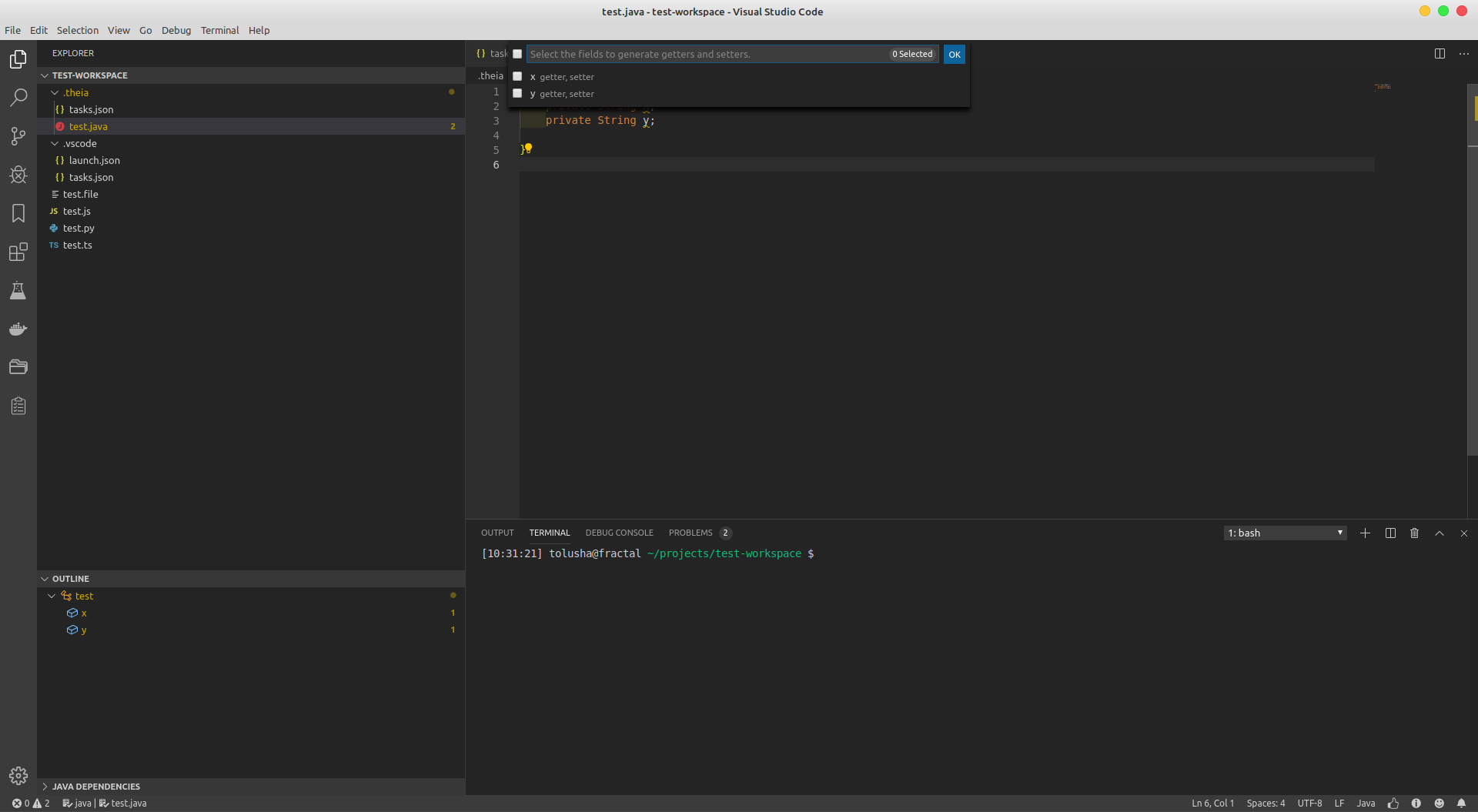The image size is (1478, 812).
Task: Enable the y getter, setter checkbox
Action: coord(517,92)
